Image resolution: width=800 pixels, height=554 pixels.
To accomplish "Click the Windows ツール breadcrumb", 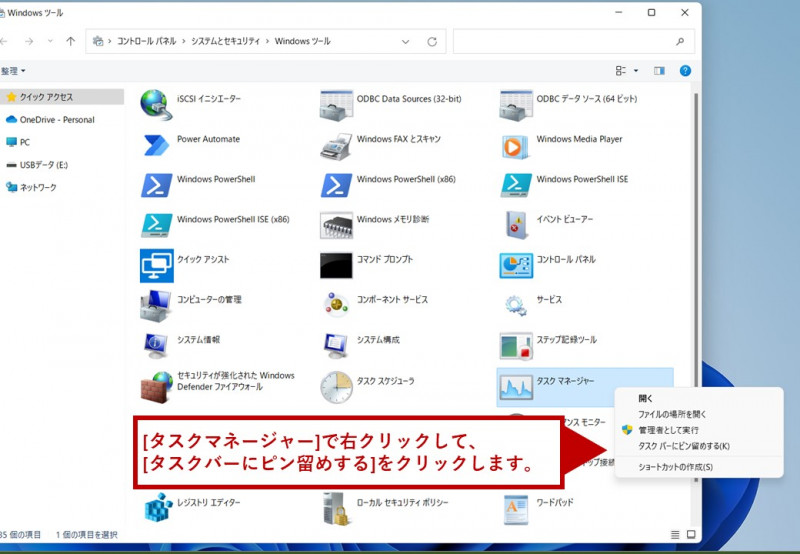I will click(303, 41).
